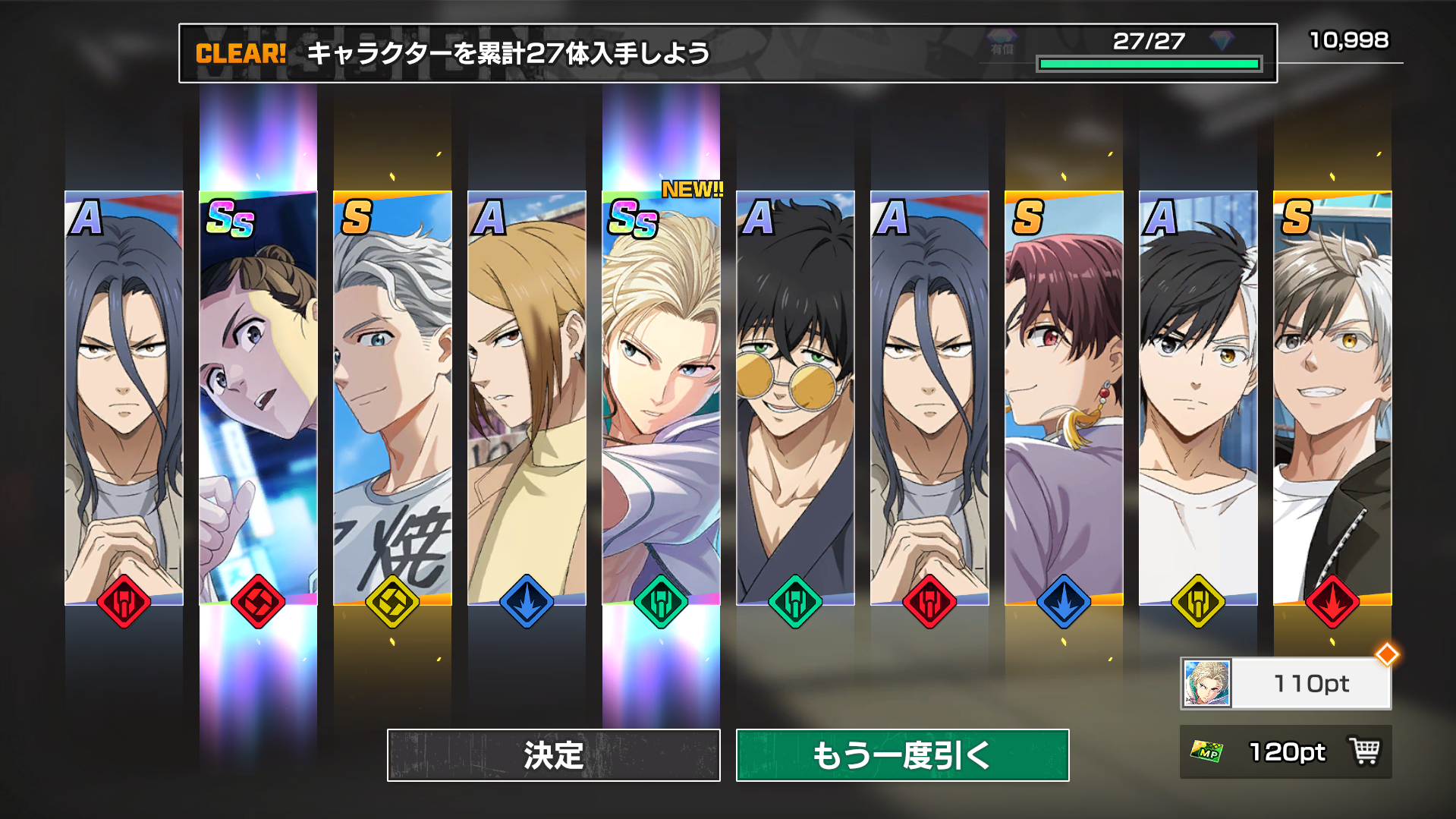Click the blue emblem under the red-haired S card
Viewport: 1456px width, 819px height.
(1064, 602)
